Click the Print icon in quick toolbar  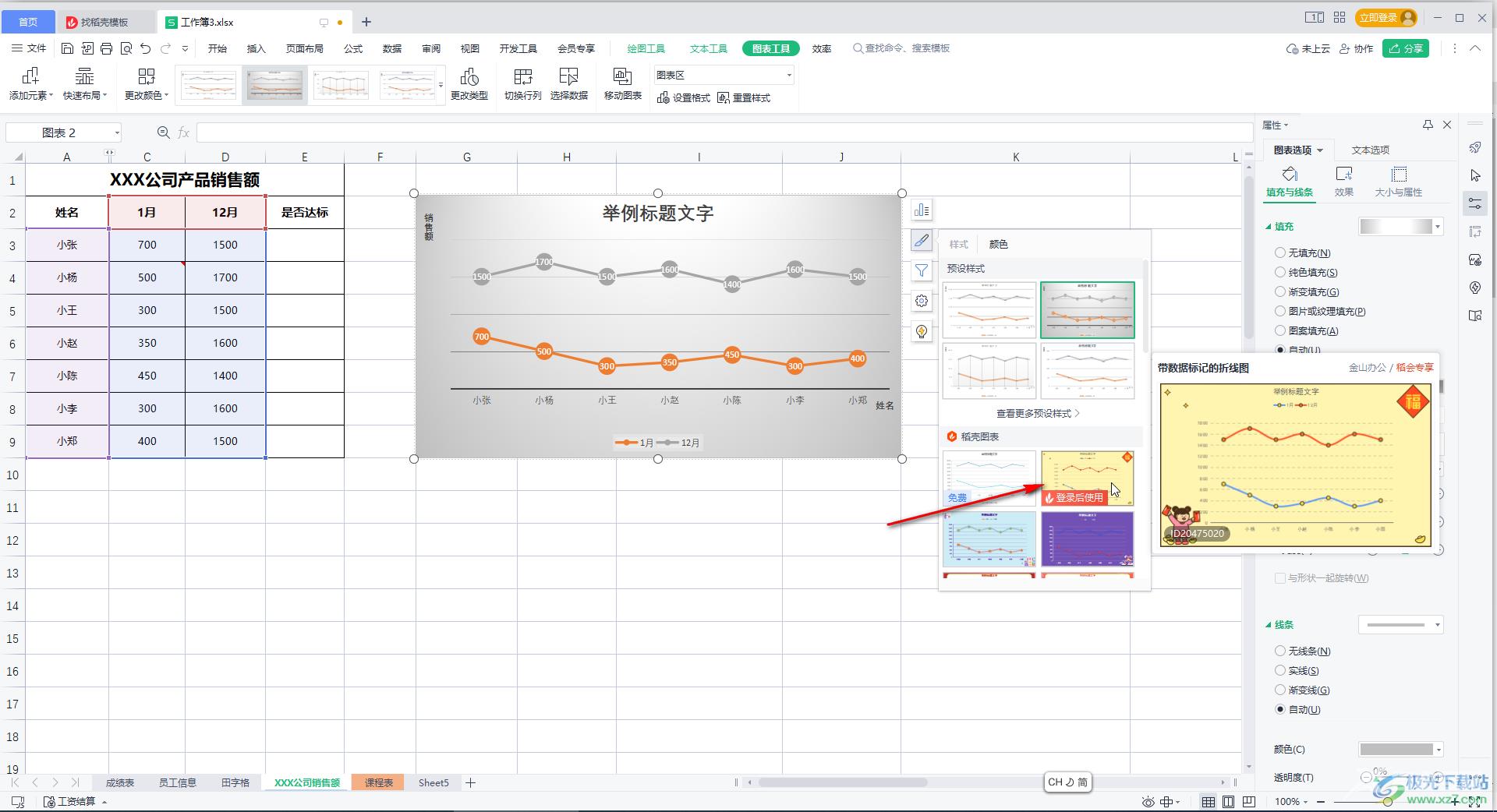coord(106,48)
